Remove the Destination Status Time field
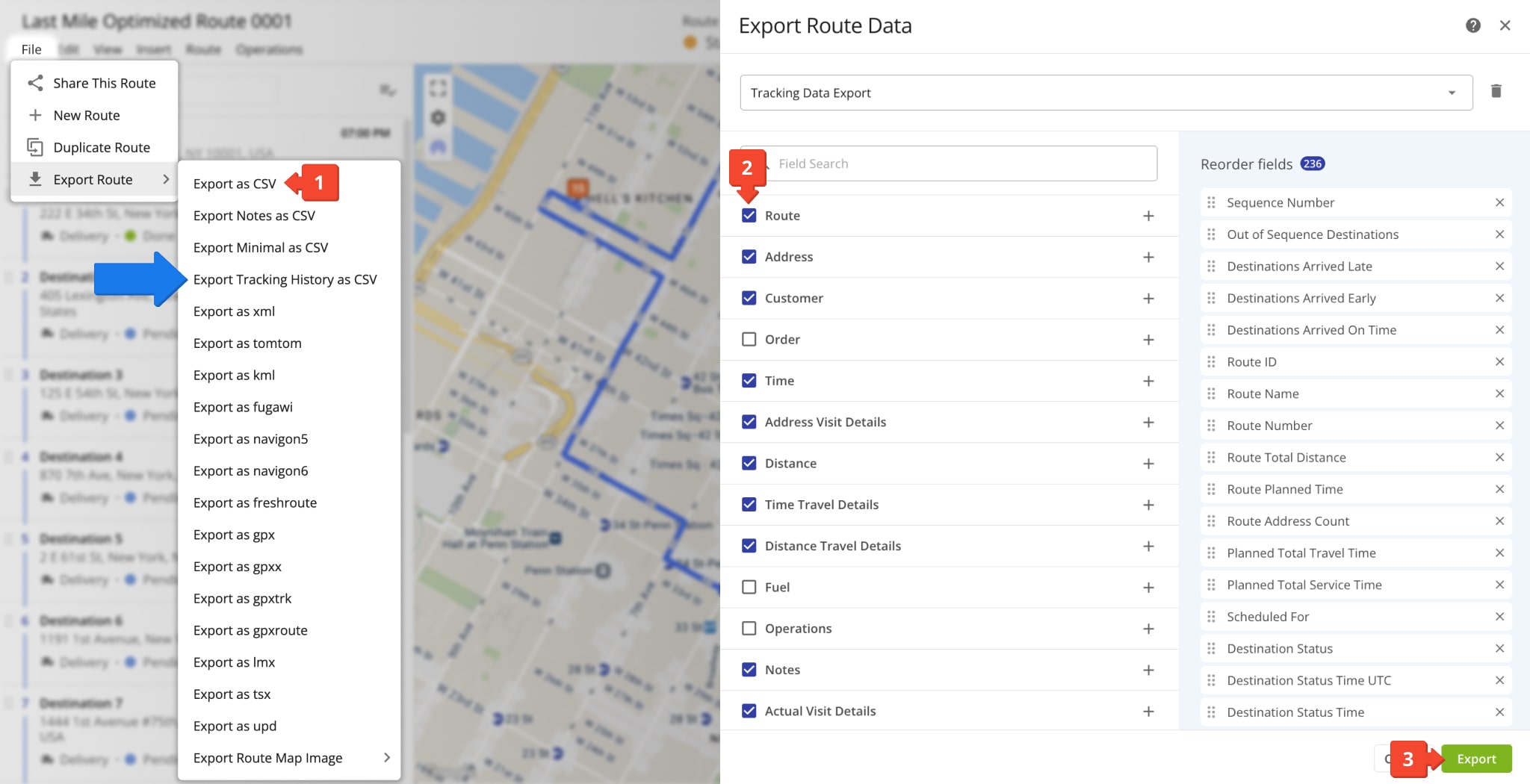Image resolution: width=1530 pixels, height=784 pixels. click(x=1499, y=712)
